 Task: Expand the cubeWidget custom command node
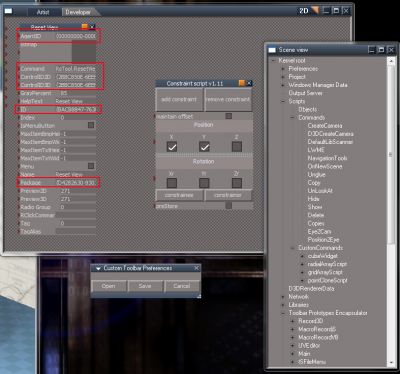click(x=302, y=256)
